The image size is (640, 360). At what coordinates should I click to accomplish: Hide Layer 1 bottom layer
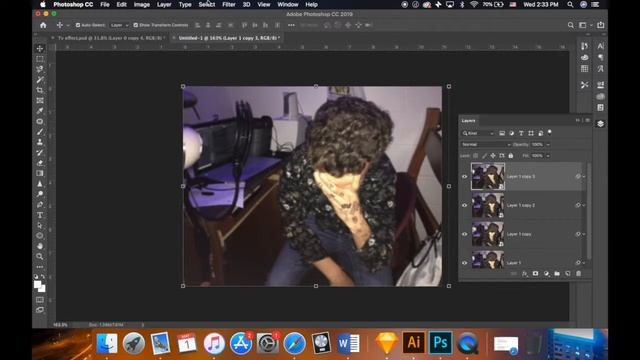(x=464, y=263)
